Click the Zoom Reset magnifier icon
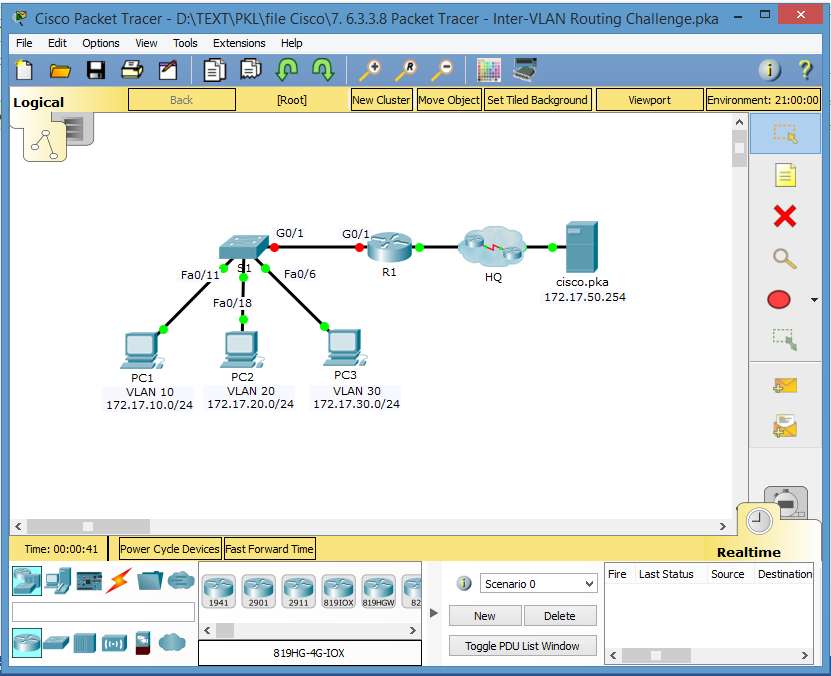 click(x=406, y=70)
